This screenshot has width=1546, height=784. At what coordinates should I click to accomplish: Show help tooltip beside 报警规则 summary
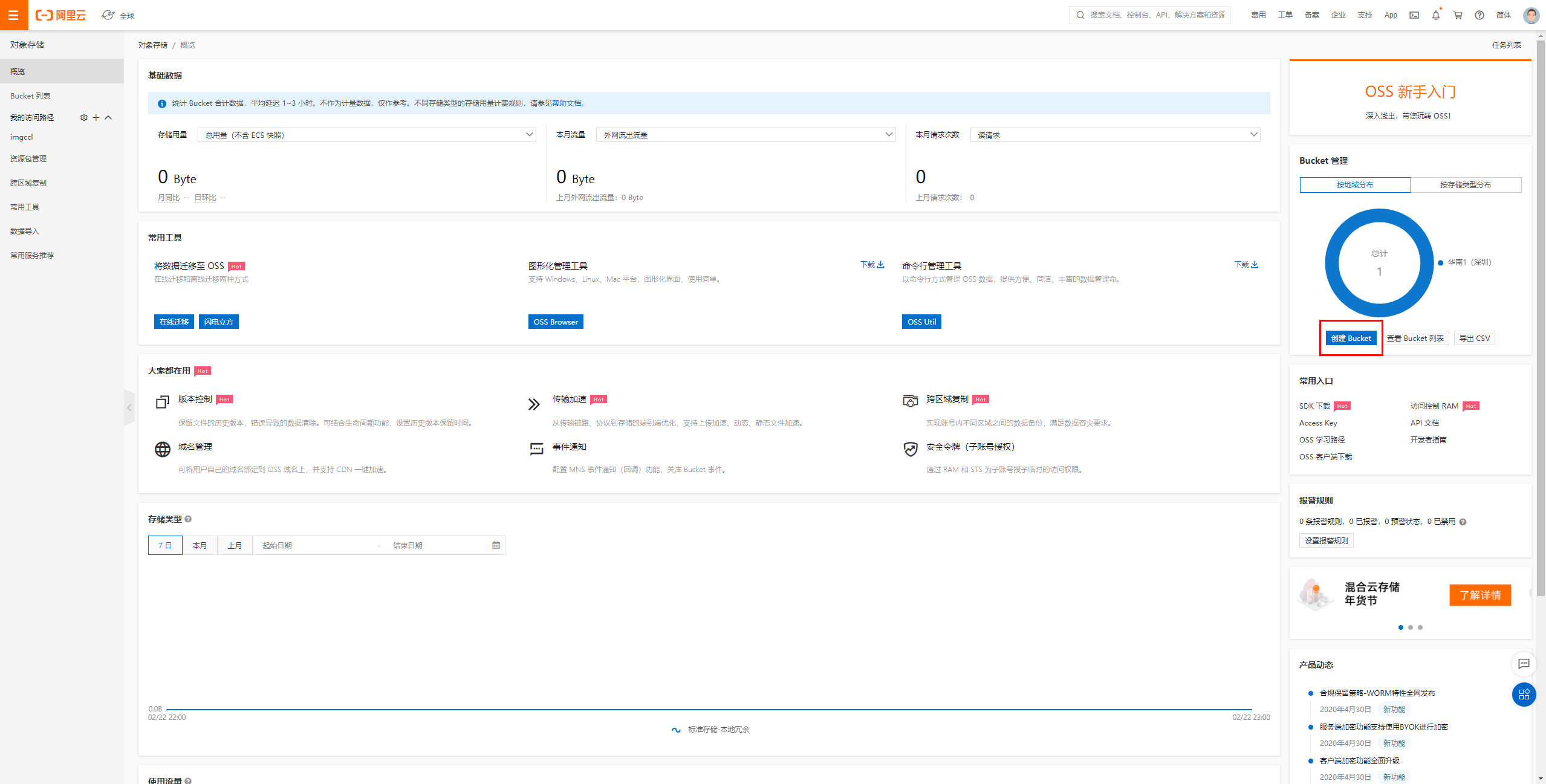pyautogui.click(x=1463, y=522)
